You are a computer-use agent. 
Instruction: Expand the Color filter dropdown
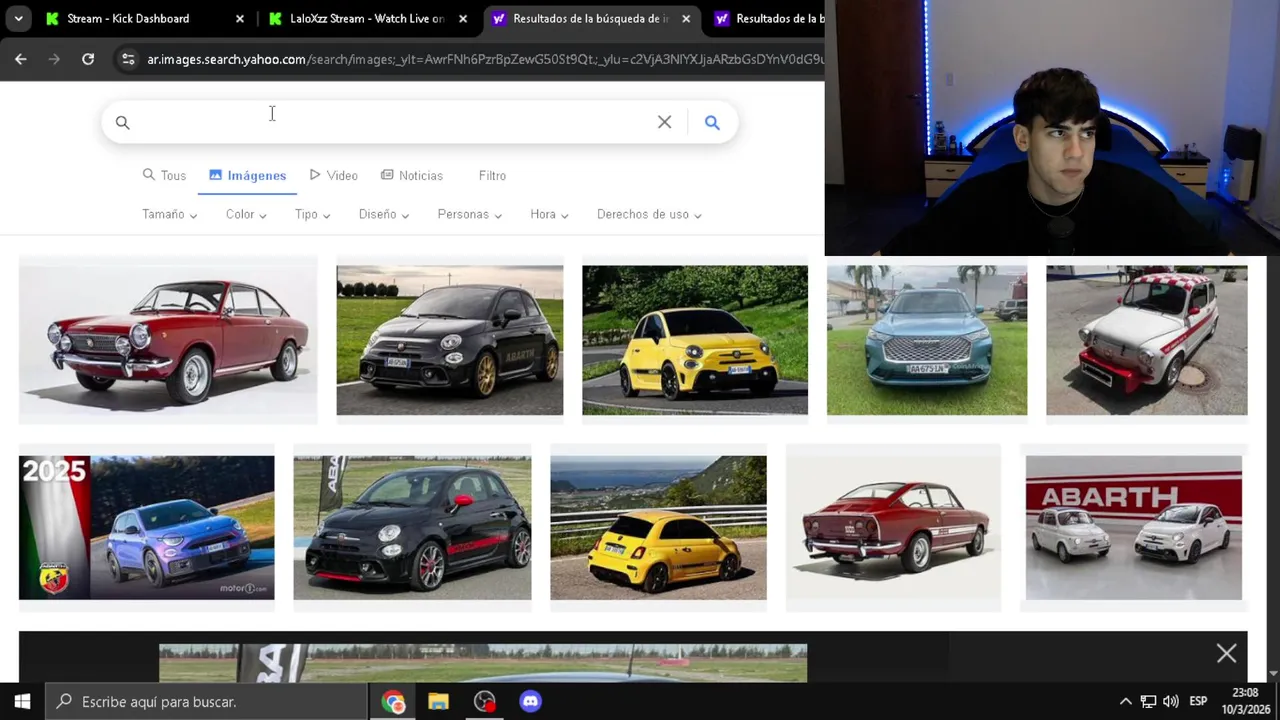coord(245,214)
